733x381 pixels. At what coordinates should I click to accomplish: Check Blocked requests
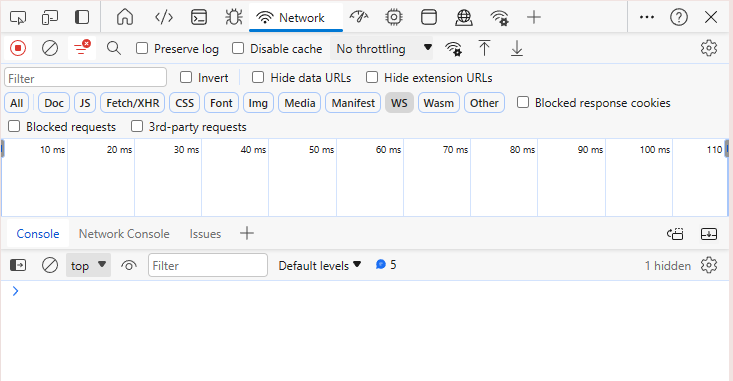click(14, 126)
